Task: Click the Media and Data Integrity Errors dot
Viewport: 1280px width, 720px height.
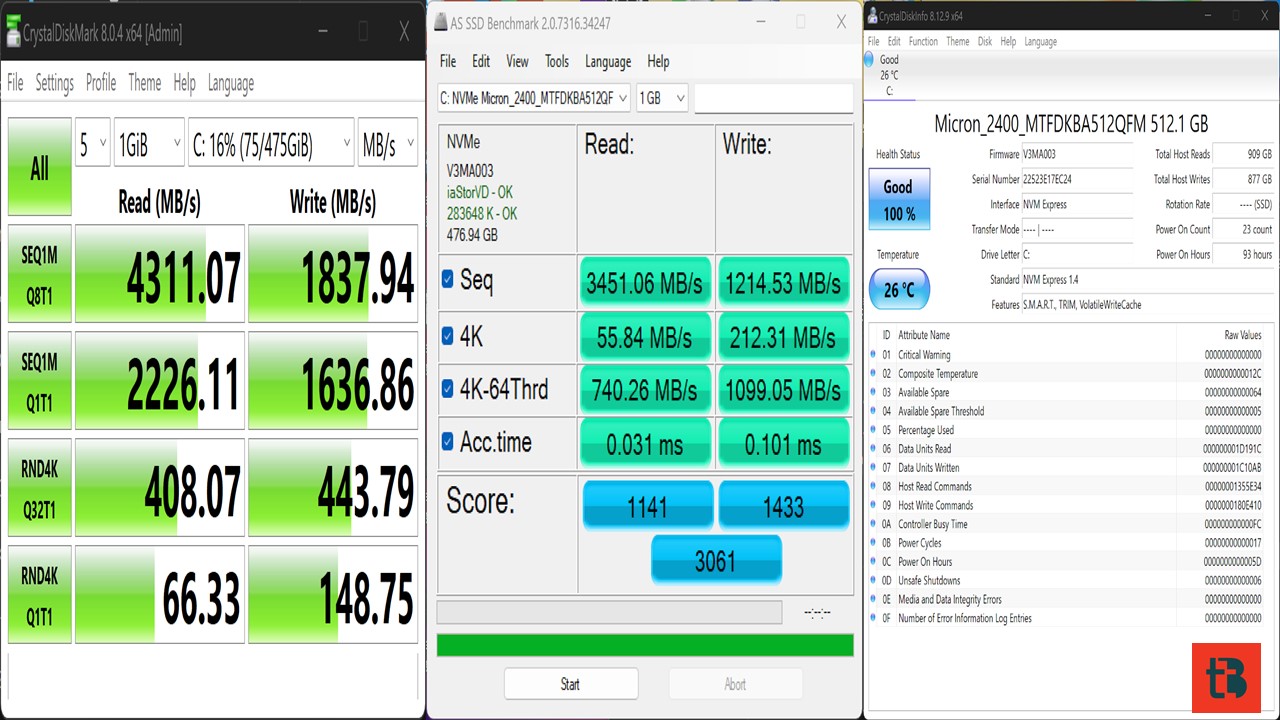Action: 874,599
